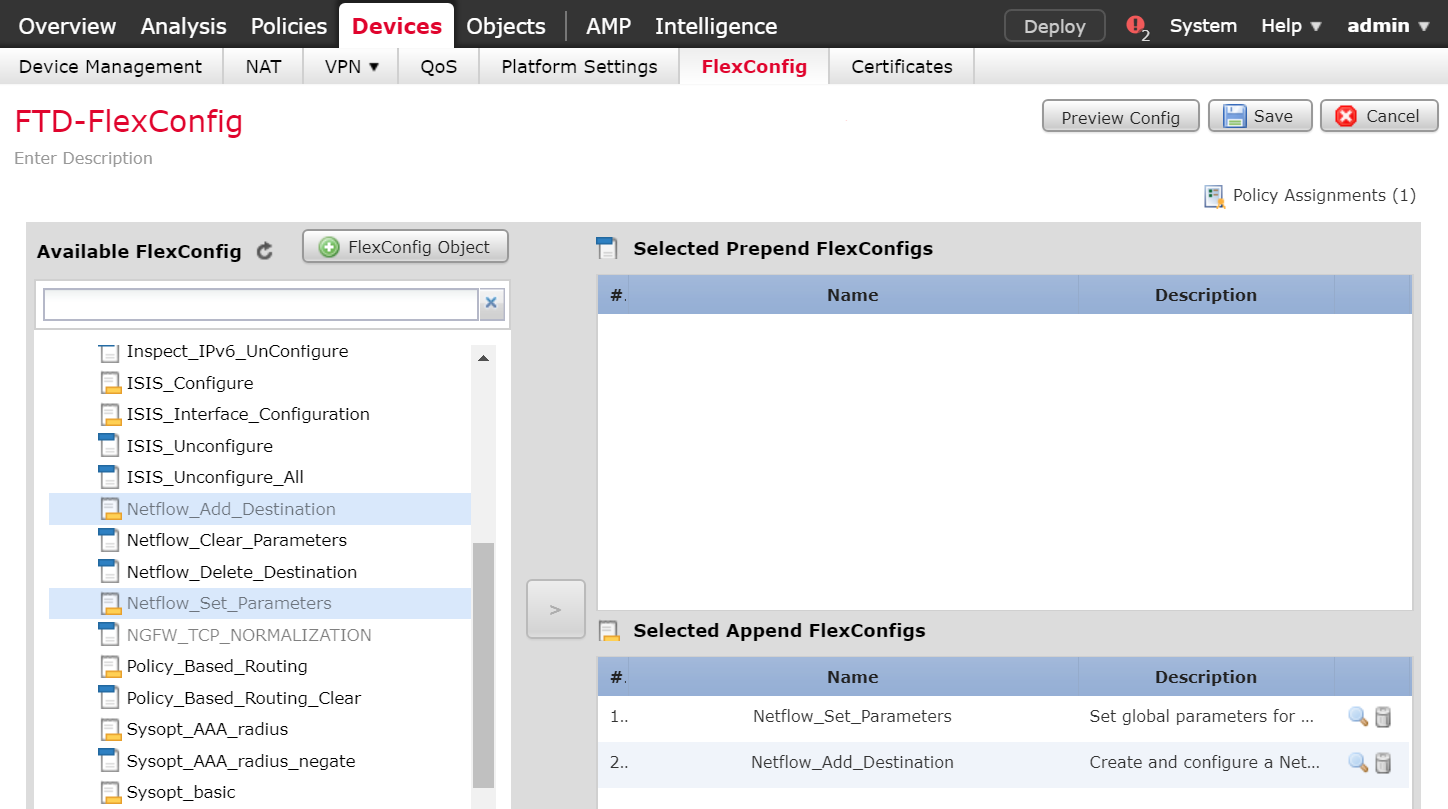Click the Selected Prepend FlexConfigs header icon

(606, 248)
